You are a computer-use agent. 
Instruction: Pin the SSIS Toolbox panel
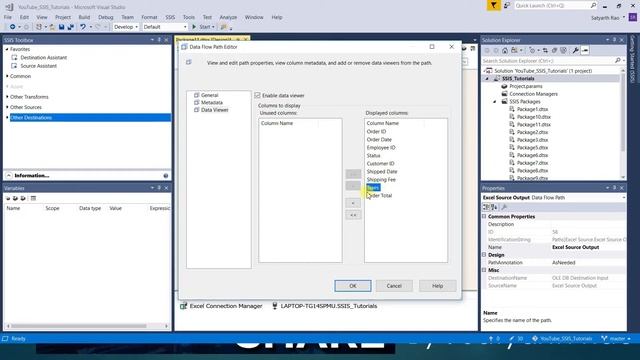tap(159, 40)
